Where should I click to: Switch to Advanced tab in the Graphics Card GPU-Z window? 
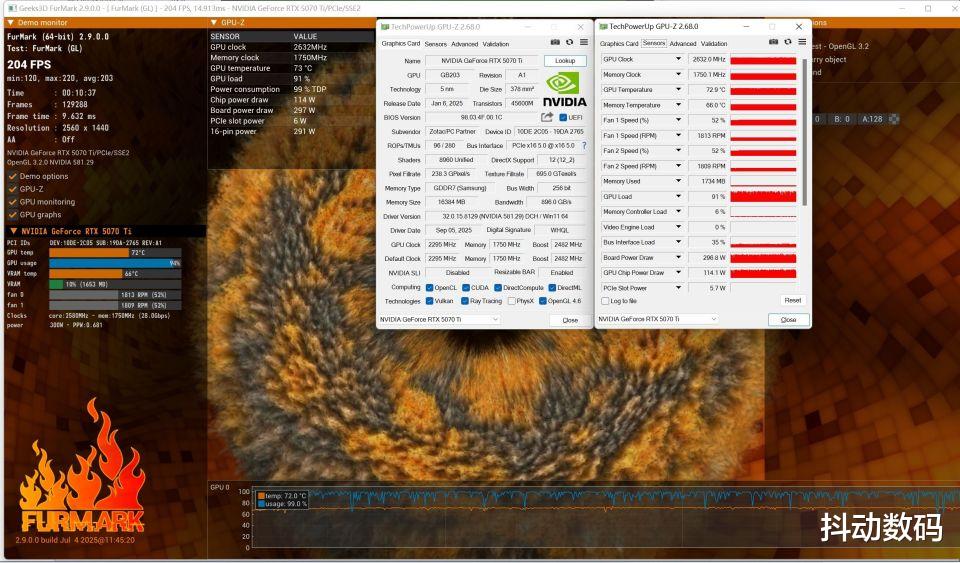pos(465,44)
